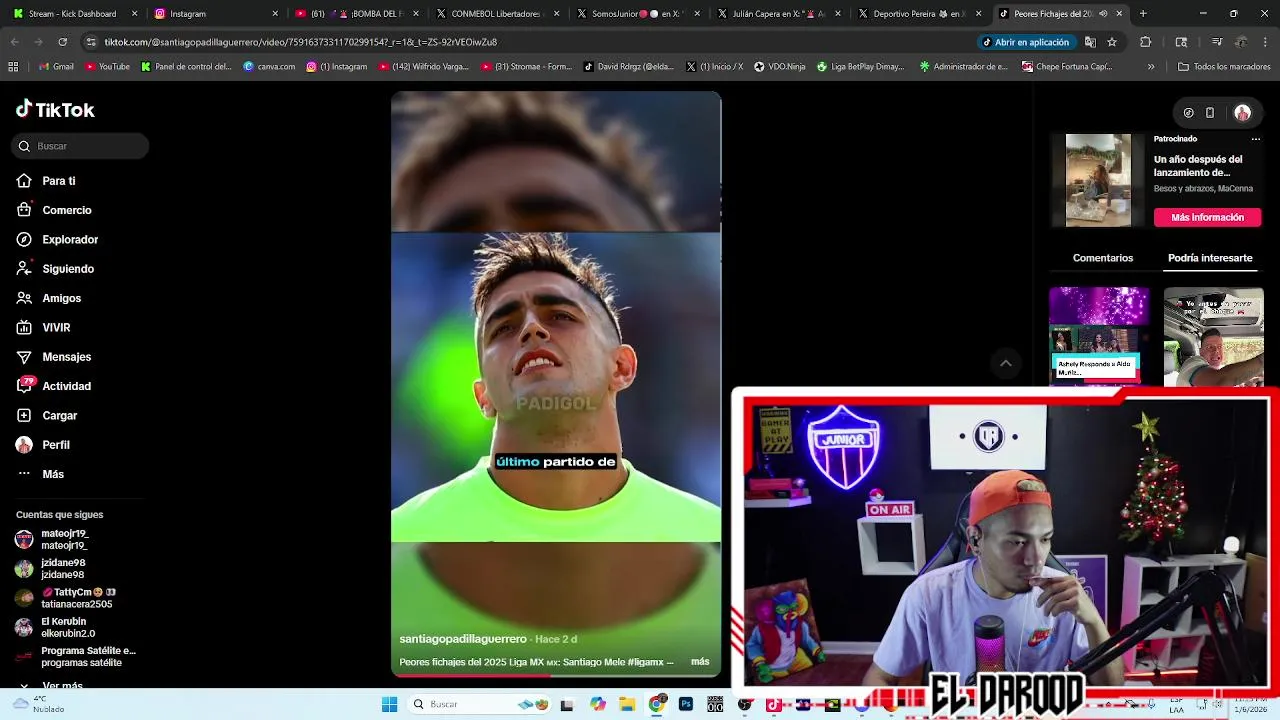The image size is (1280, 720).
Task: Open the Chrome apps grid icon
Action: point(13,67)
